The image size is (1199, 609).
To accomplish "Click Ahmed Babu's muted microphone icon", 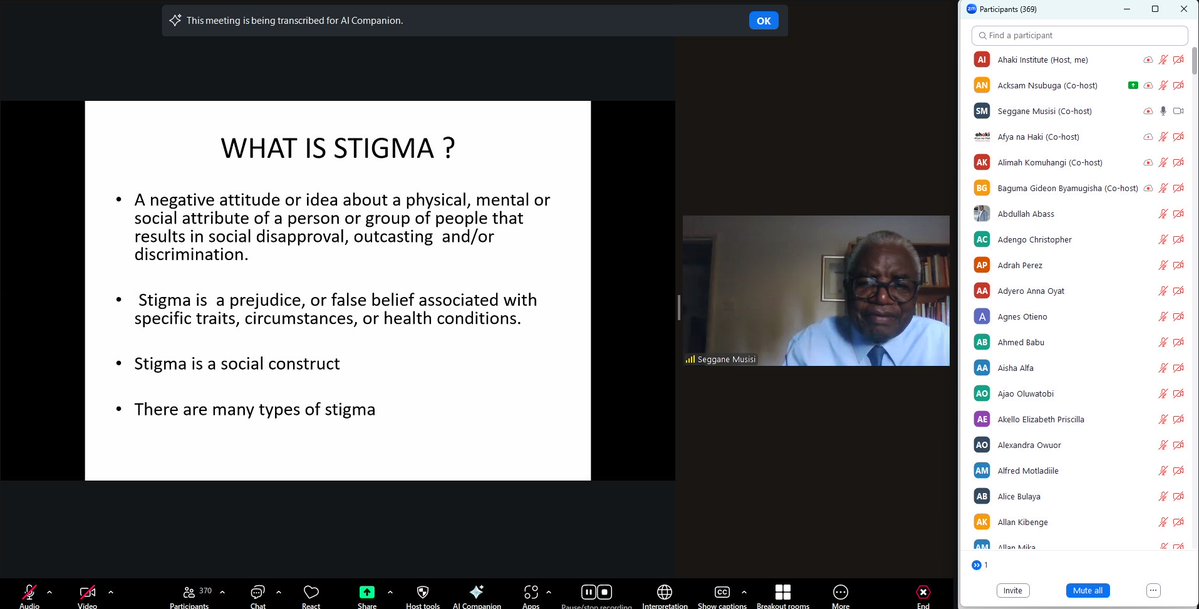I will coord(1164,342).
